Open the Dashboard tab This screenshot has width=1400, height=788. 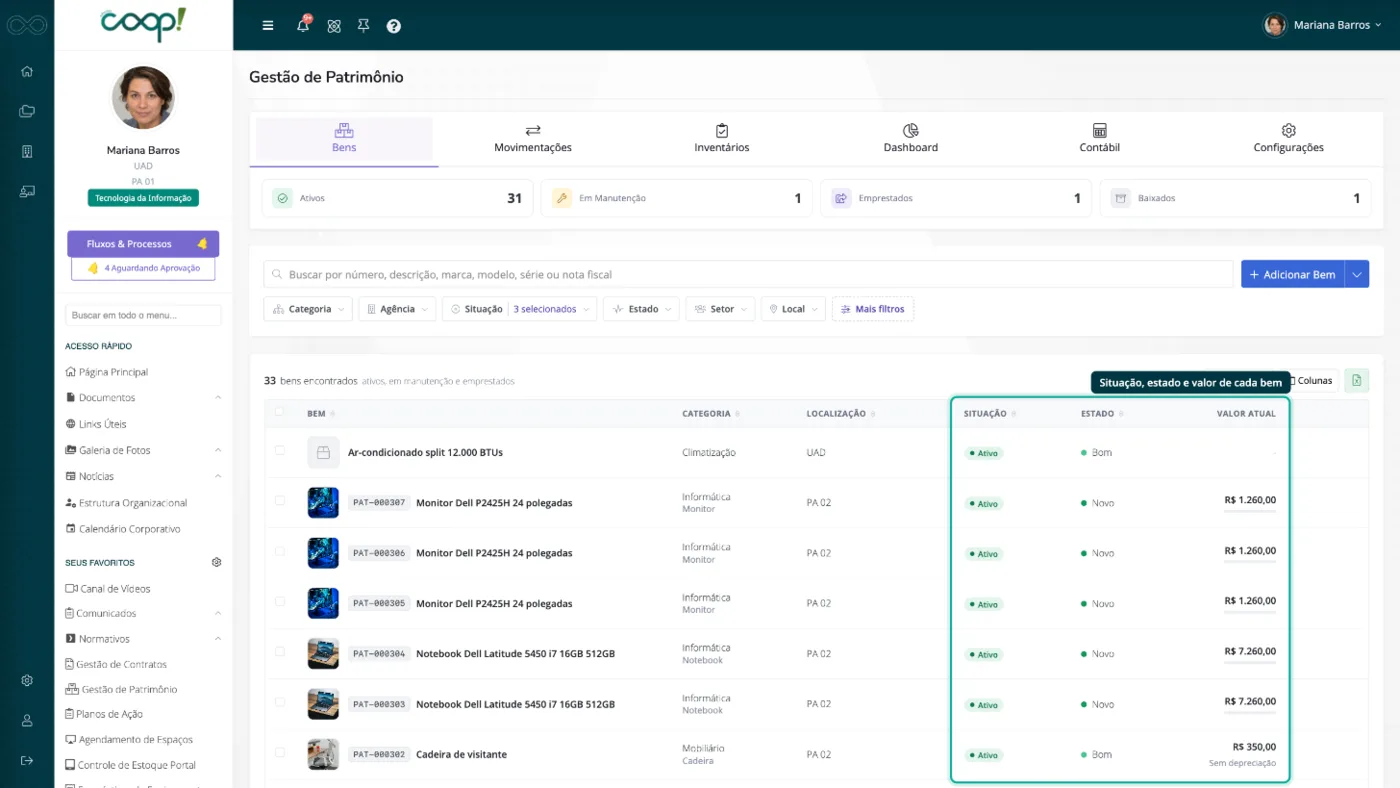coord(911,139)
